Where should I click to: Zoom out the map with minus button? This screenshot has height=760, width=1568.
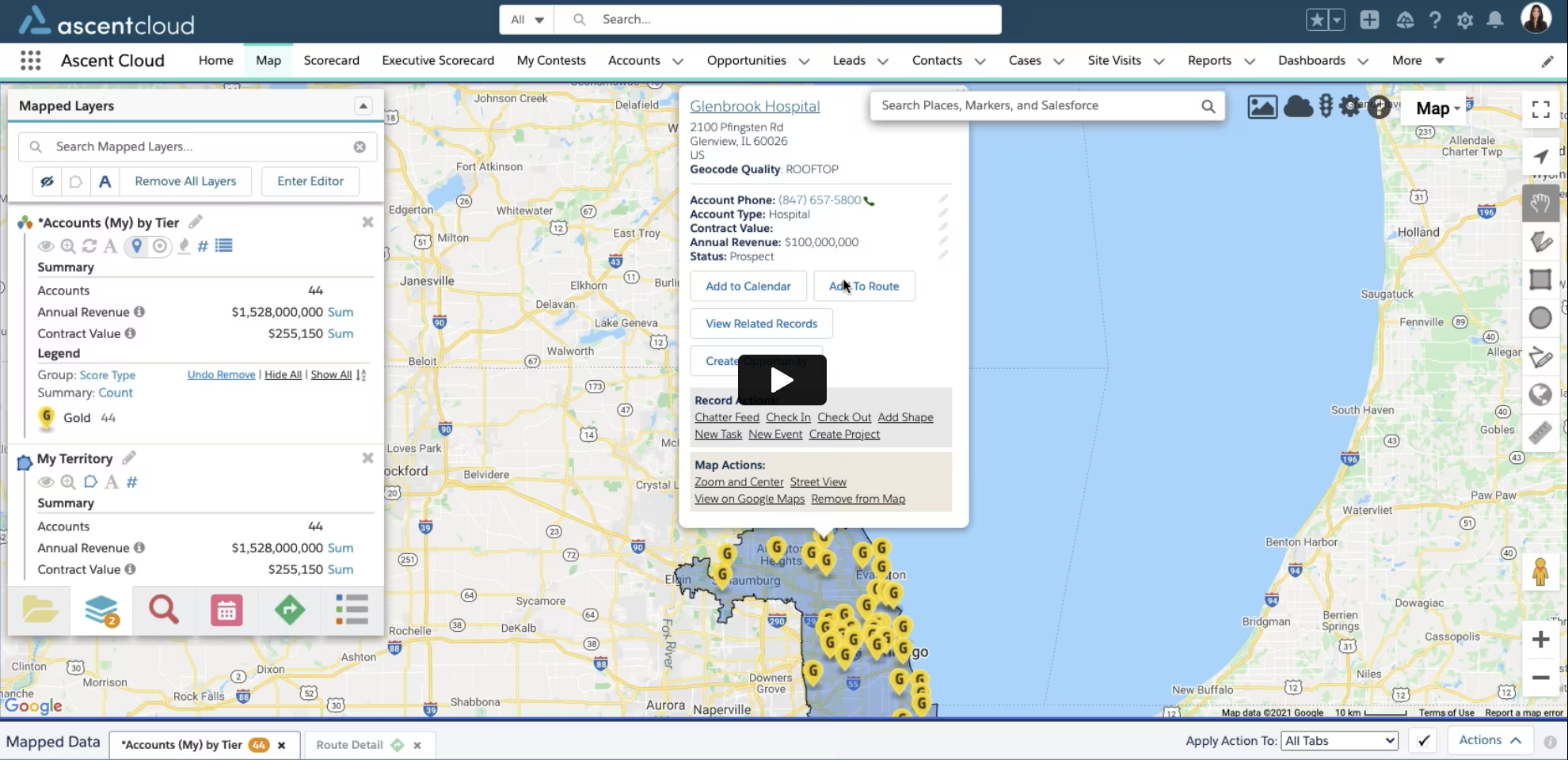pyautogui.click(x=1540, y=678)
